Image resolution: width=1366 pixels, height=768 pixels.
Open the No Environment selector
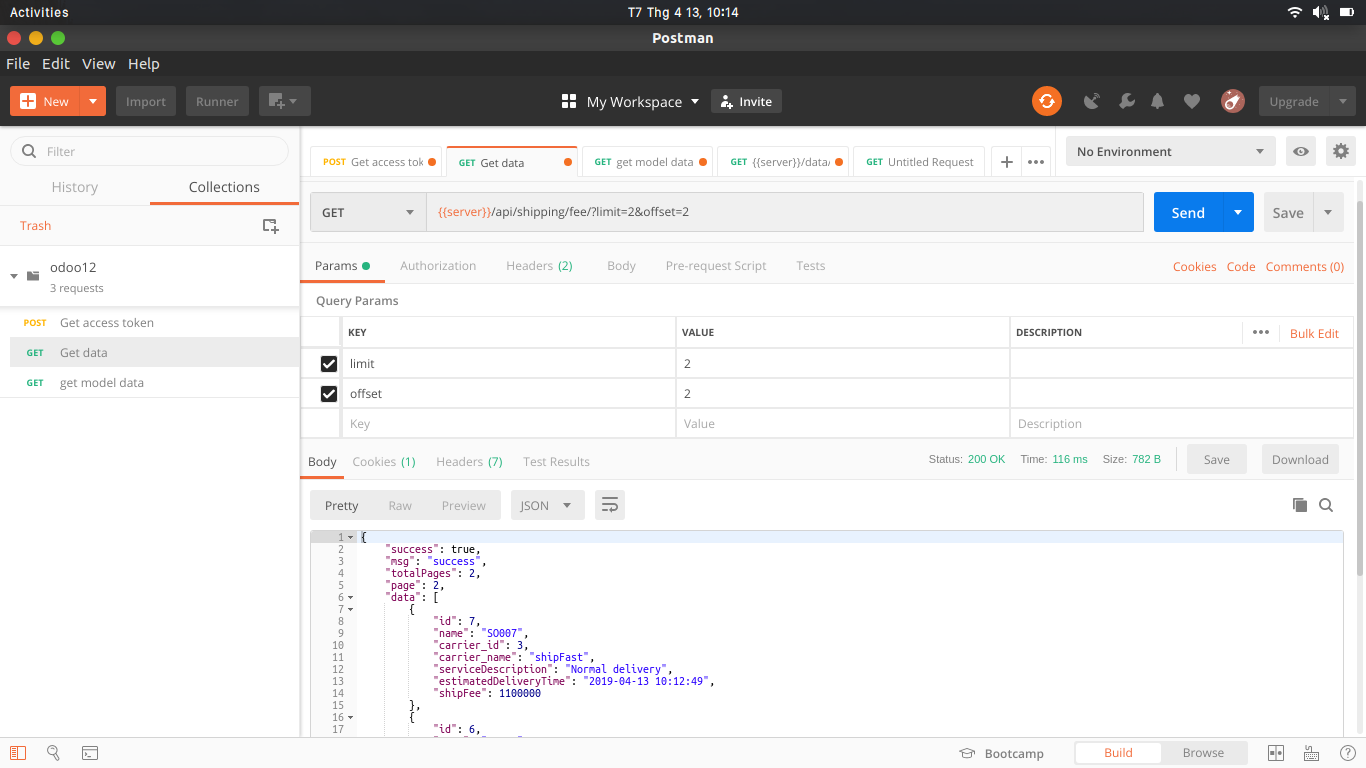click(x=1170, y=152)
